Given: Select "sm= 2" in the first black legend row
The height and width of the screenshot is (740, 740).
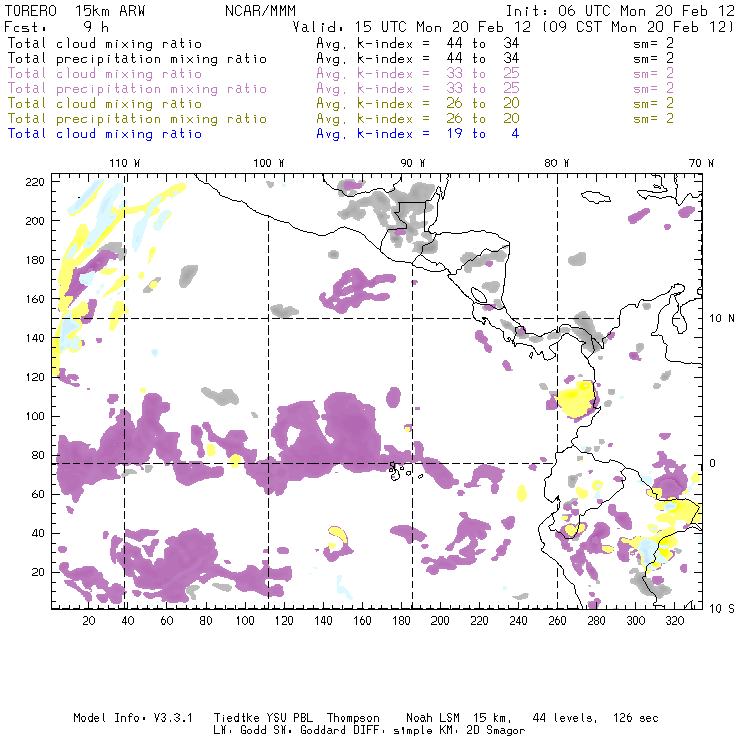Looking at the screenshot, I should coord(653,44).
